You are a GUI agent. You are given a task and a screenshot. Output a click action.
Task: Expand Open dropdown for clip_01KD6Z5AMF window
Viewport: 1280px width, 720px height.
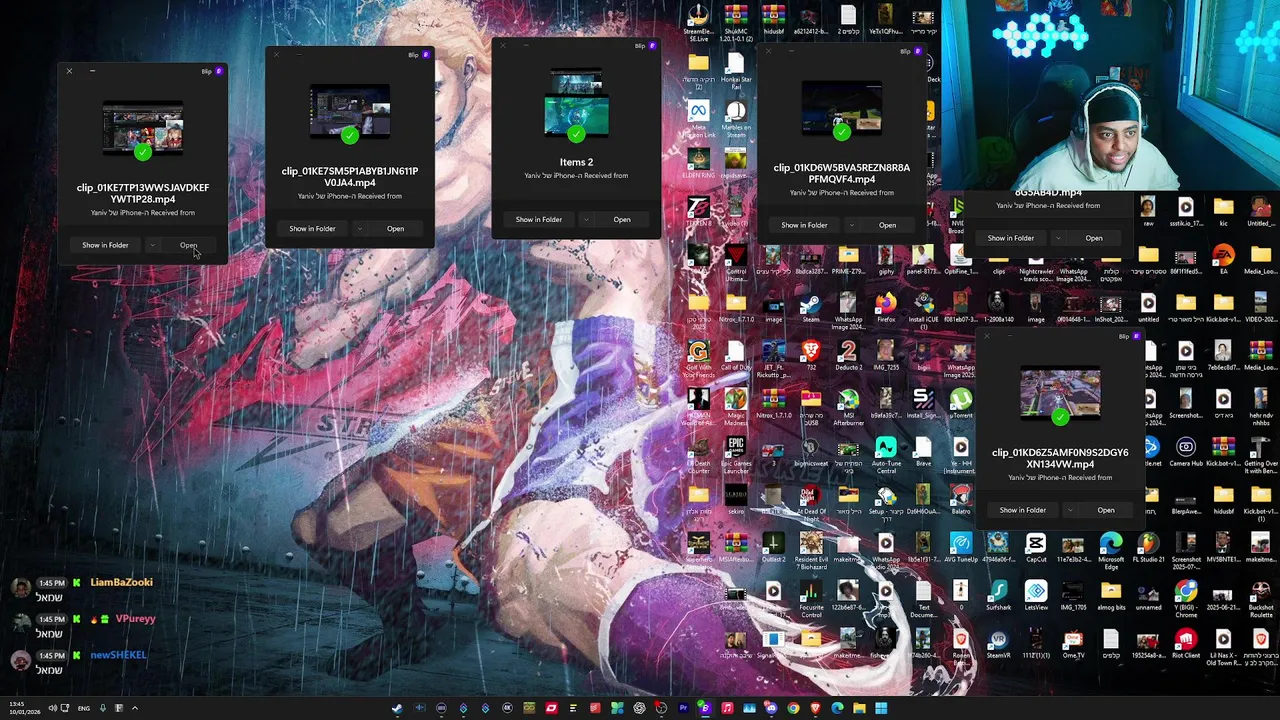click(1071, 510)
